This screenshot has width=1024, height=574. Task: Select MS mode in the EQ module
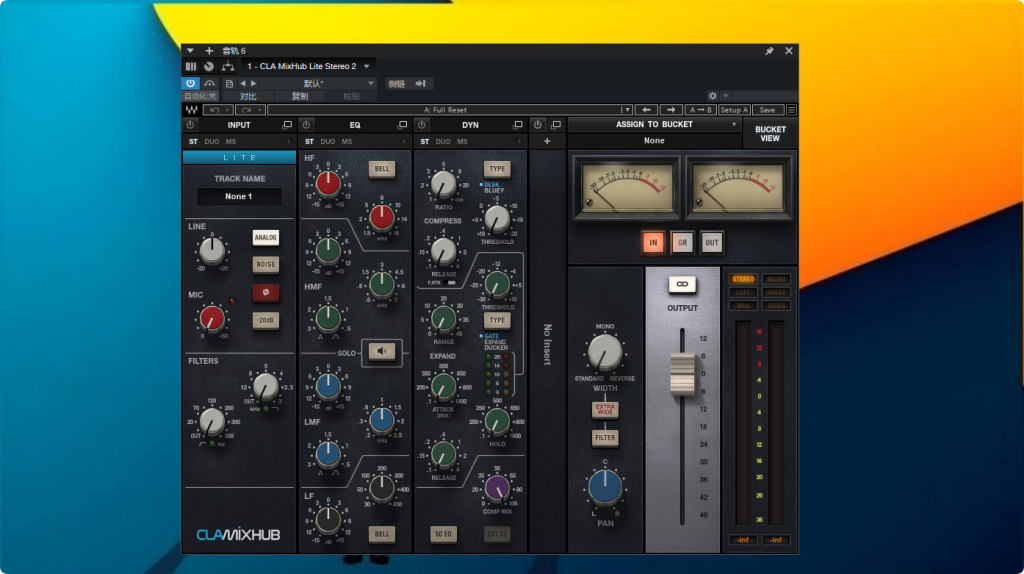coord(347,142)
